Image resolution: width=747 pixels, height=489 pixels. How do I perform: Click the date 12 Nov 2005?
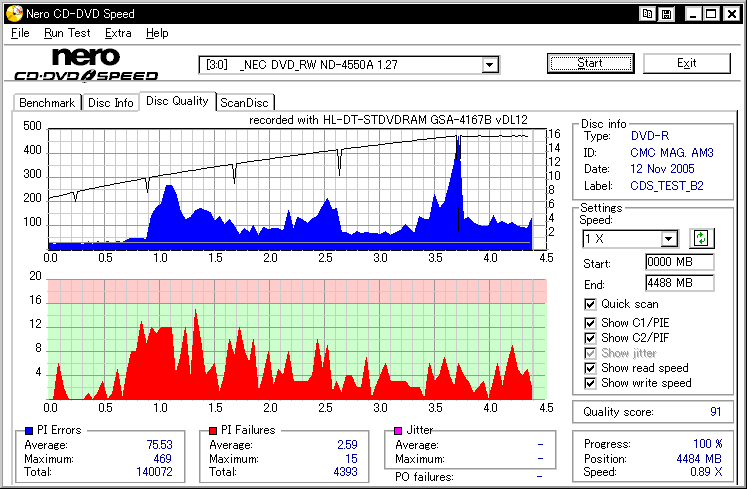click(x=662, y=169)
